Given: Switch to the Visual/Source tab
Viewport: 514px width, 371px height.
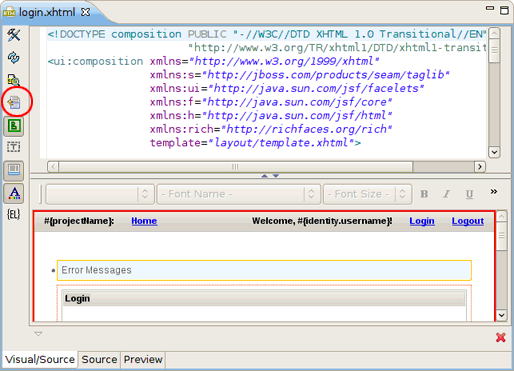Looking at the screenshot, I should (40, 359).
